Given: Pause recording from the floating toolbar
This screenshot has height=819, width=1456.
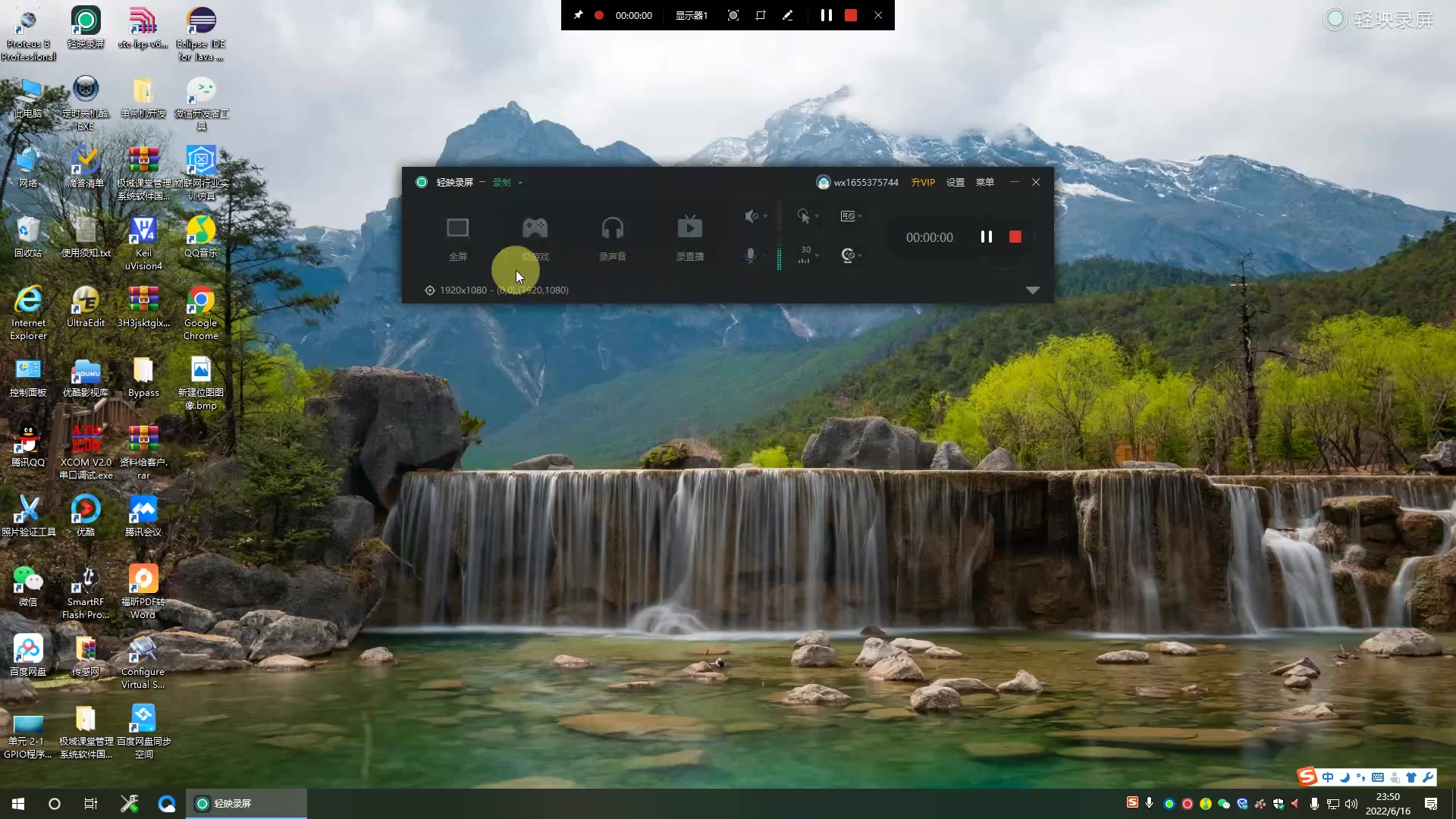Looking at the screenshot, I should point(826,15).
